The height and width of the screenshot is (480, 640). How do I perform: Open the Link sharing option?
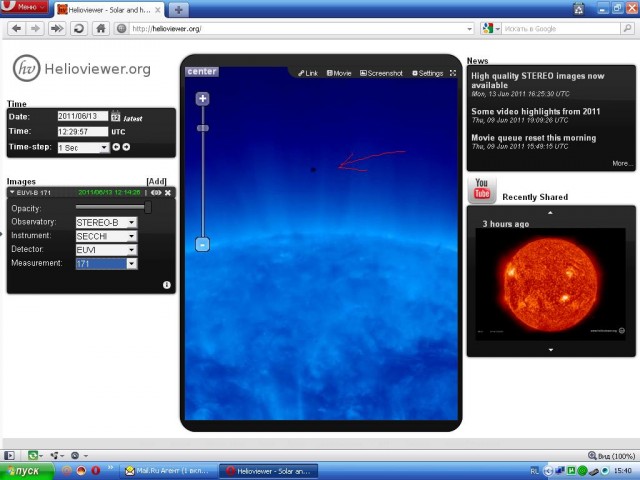[308, 73]
